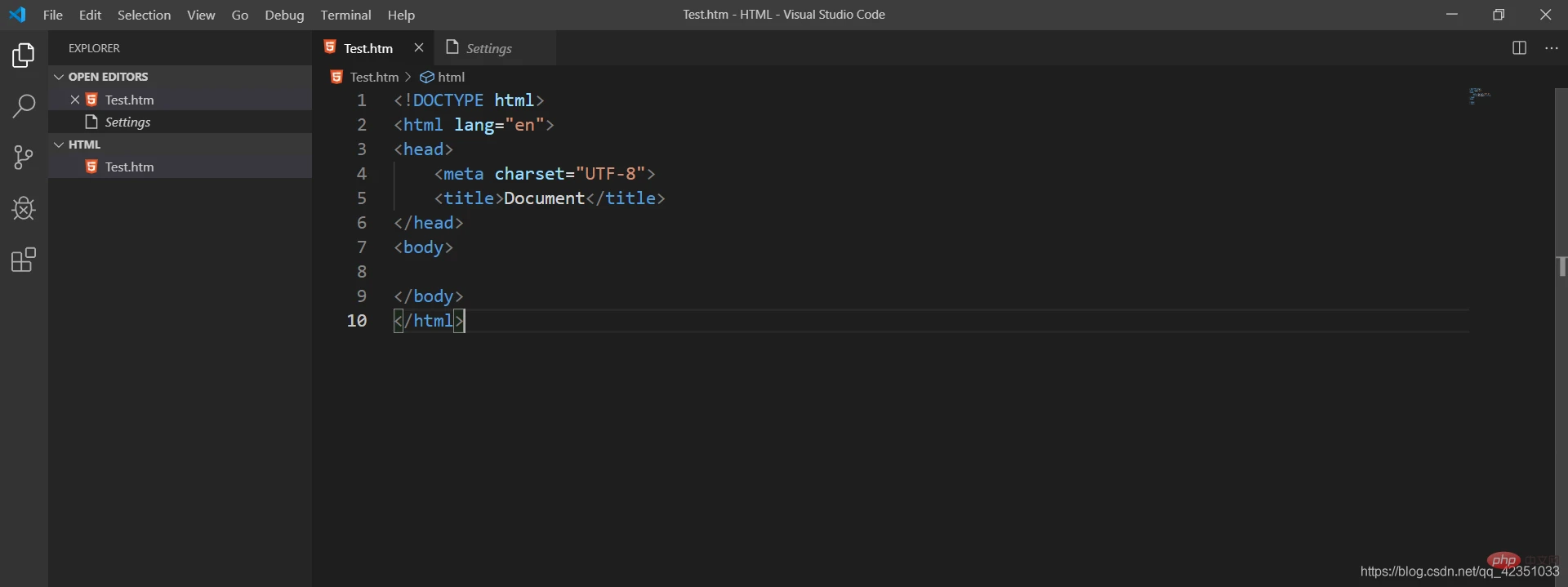Viewport: 1568px width, 587px height.
Task: Open the Search view icon
Action: point(24,105)
